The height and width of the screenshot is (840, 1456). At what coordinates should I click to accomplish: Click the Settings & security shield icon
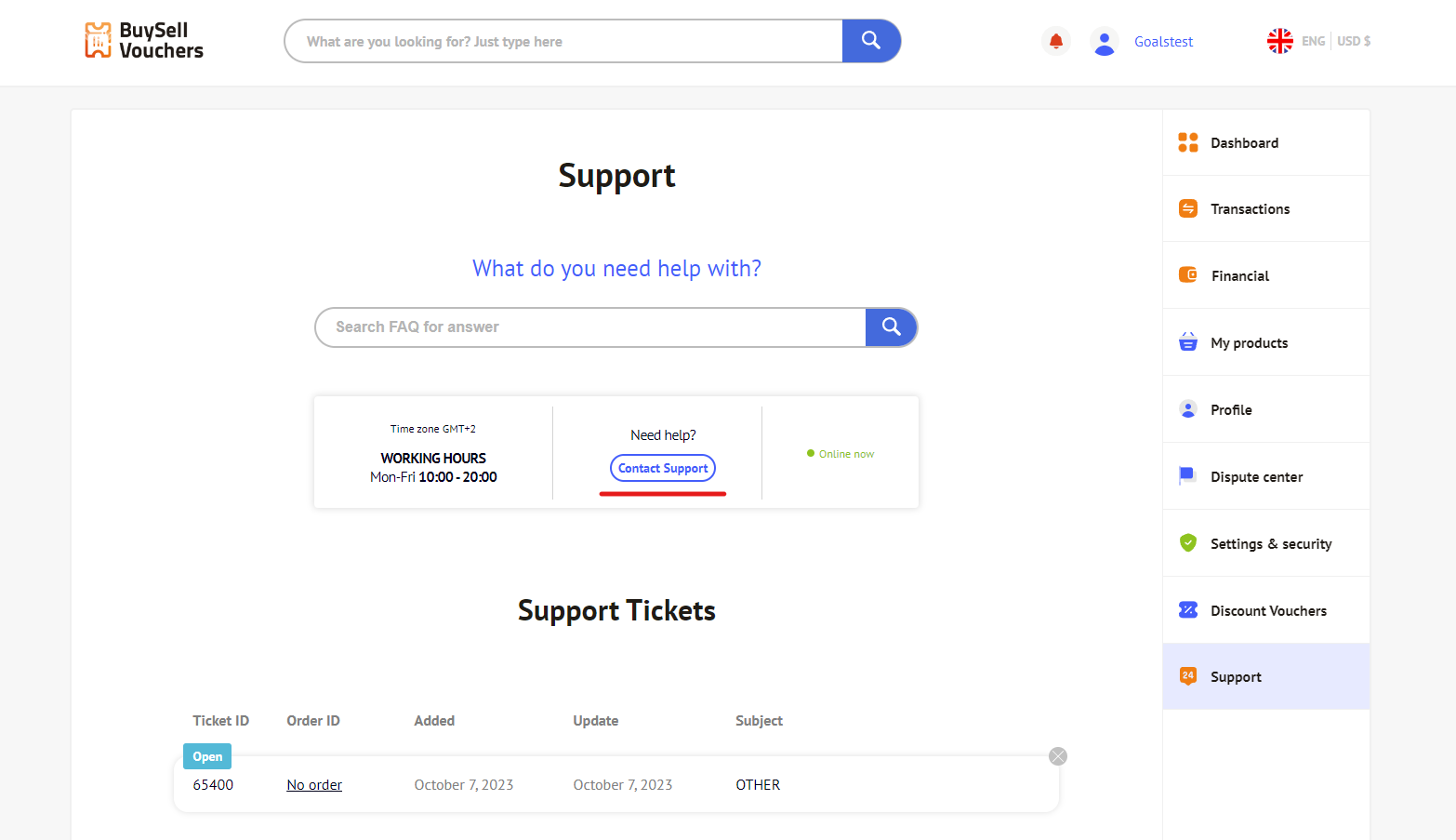[x=1188, y=542]
